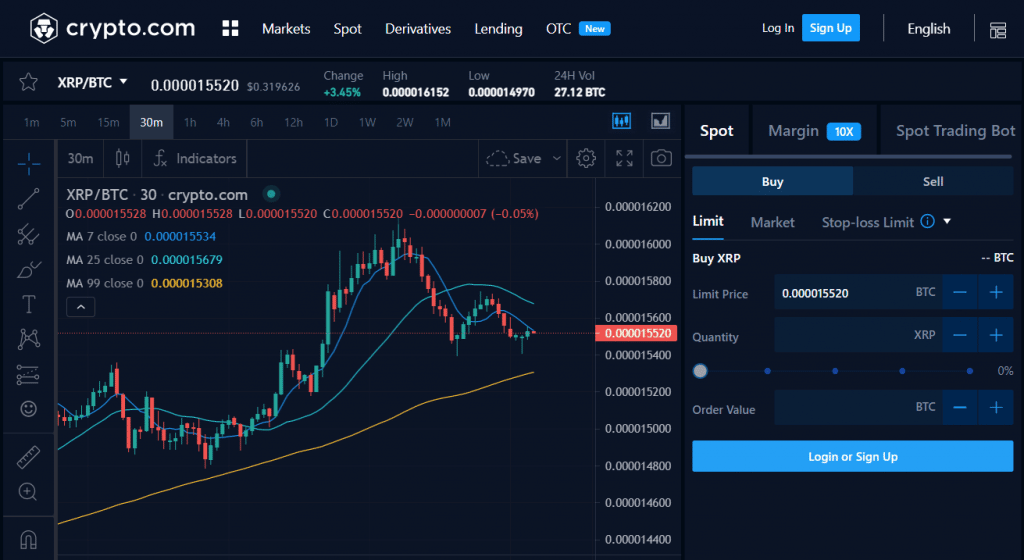The image size is (1024, 560).
Task: Decrease the Limit Price with minus
Action: (960, 292)
